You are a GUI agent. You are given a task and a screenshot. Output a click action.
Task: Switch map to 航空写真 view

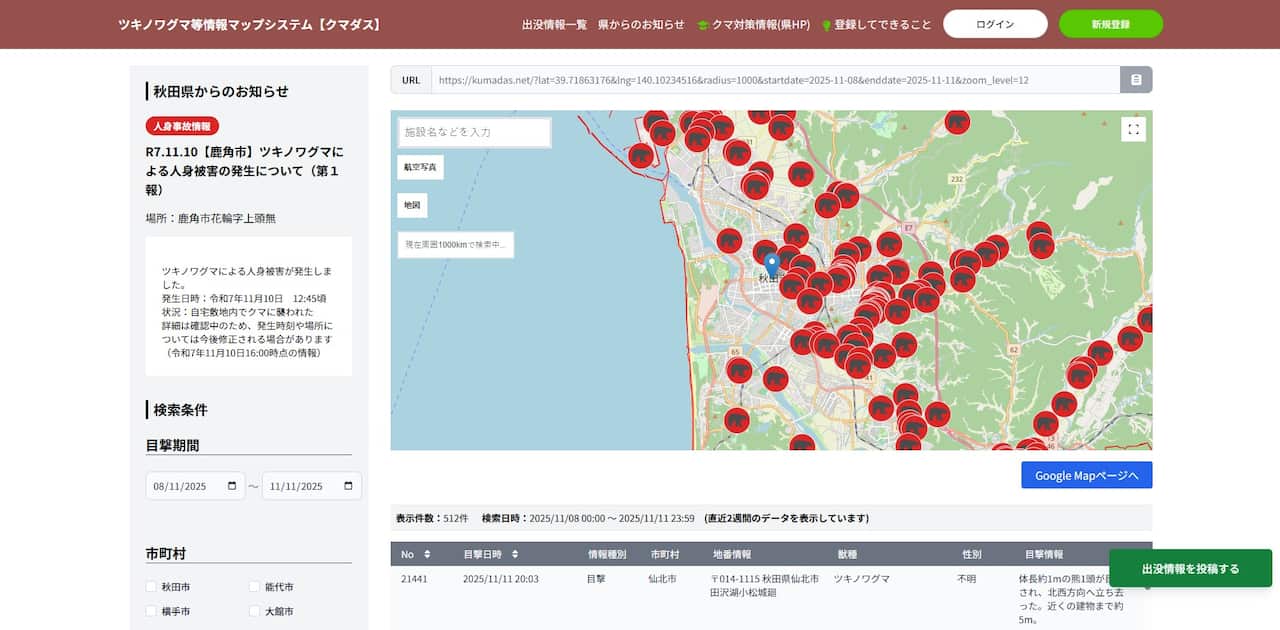coord(420,167)
